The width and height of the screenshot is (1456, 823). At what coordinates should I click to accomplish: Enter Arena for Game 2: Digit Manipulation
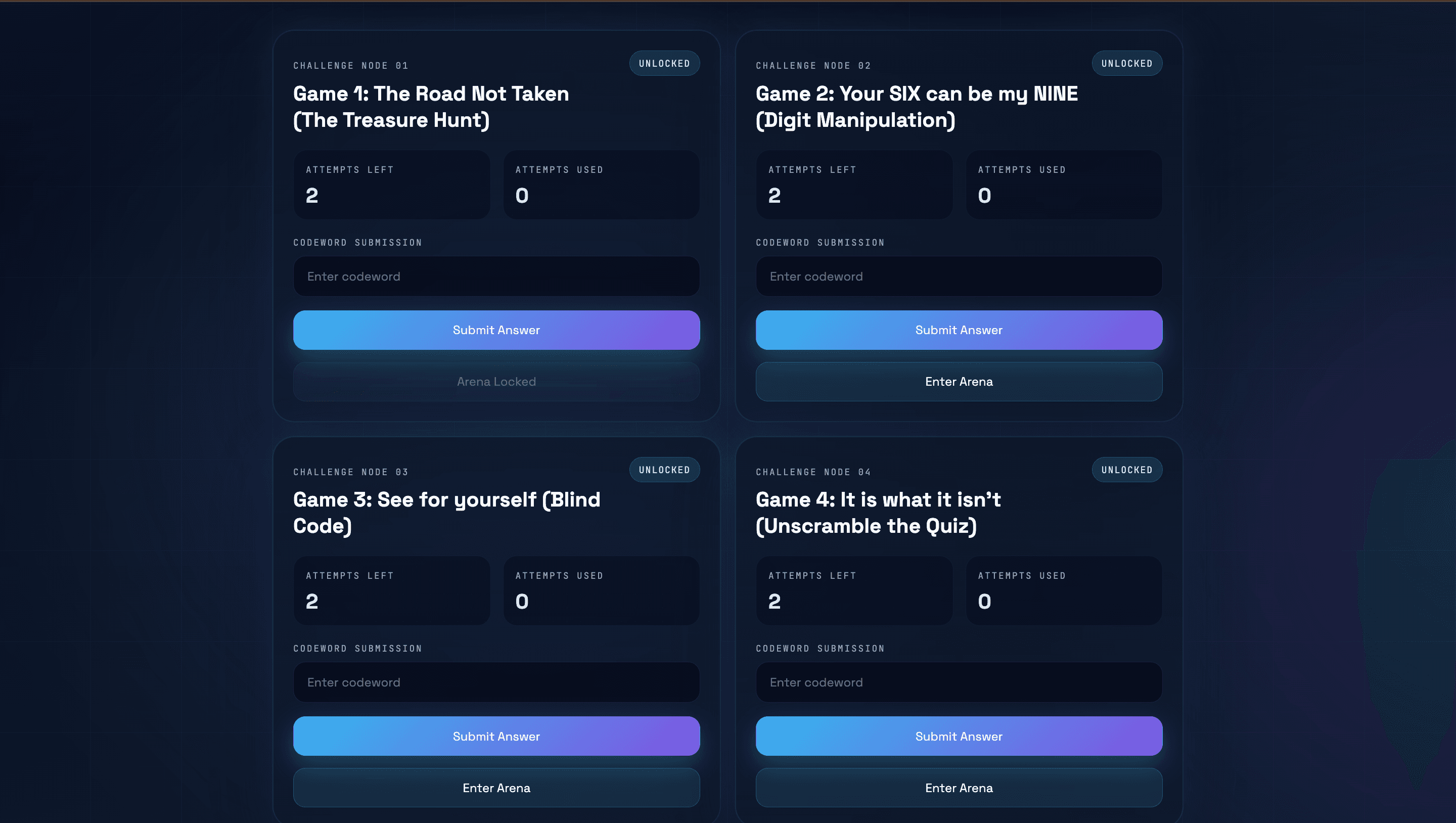(x=959, y=382)
